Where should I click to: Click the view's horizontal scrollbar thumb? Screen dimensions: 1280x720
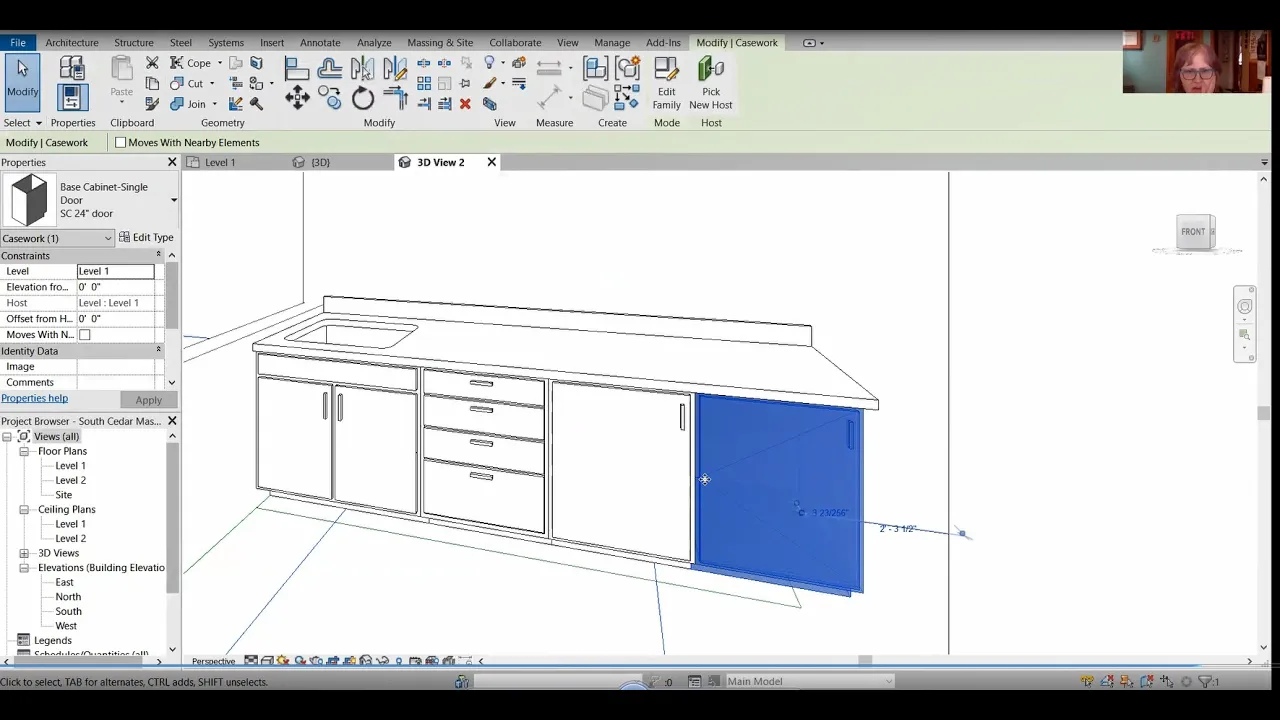coord(865,661)
